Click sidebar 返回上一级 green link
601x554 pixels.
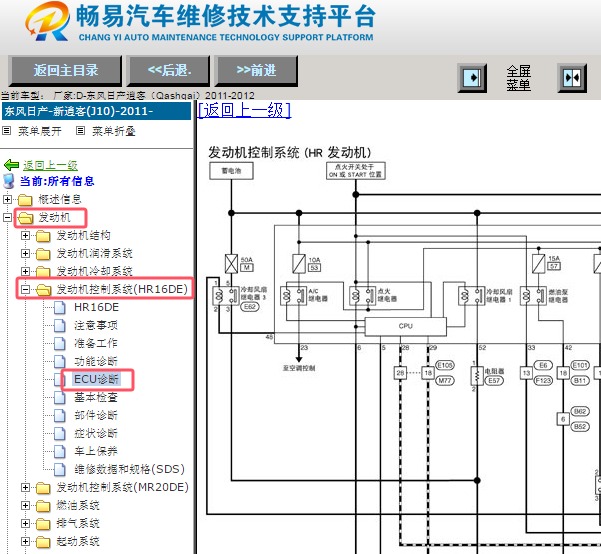click(50, 165)
